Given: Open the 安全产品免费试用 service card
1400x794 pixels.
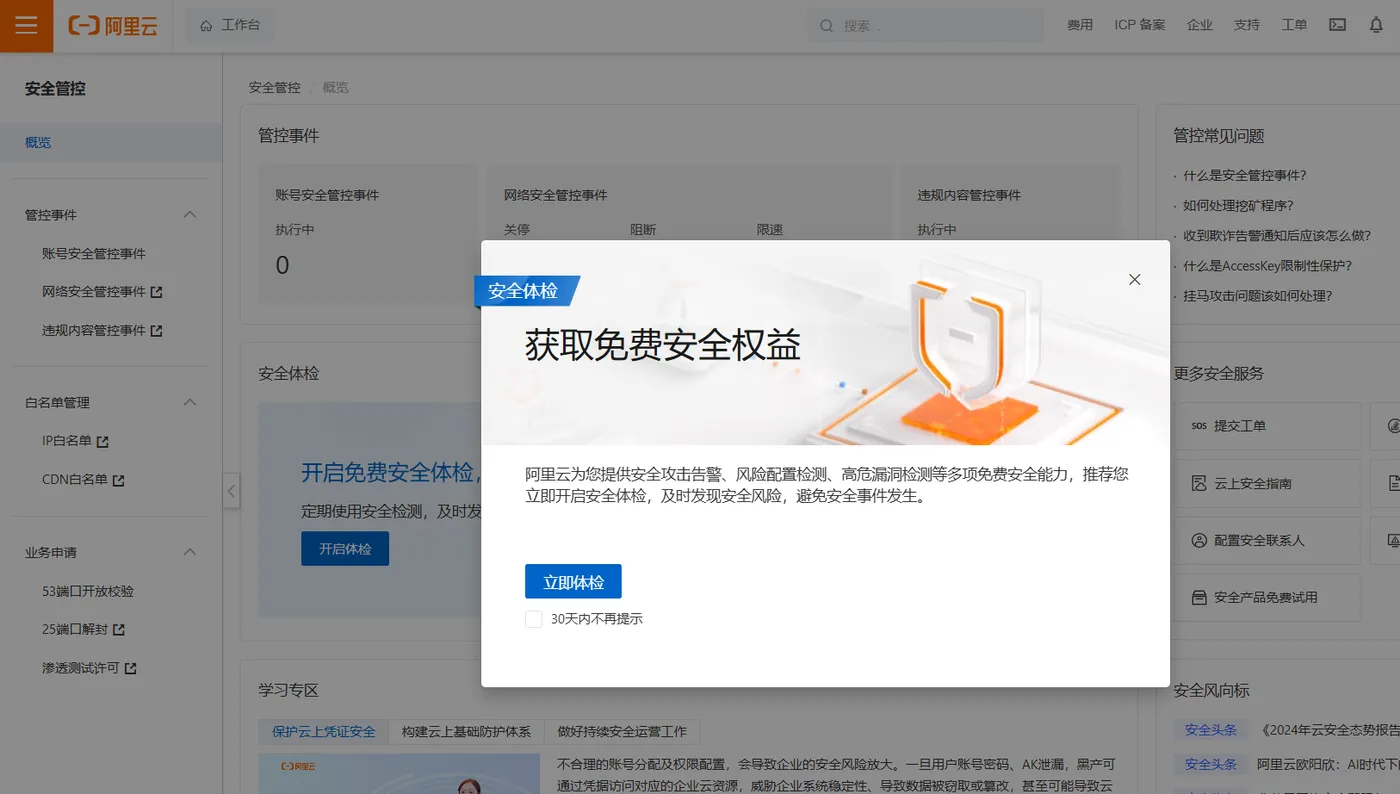Looking at the screenshot, I should 1268,597.
